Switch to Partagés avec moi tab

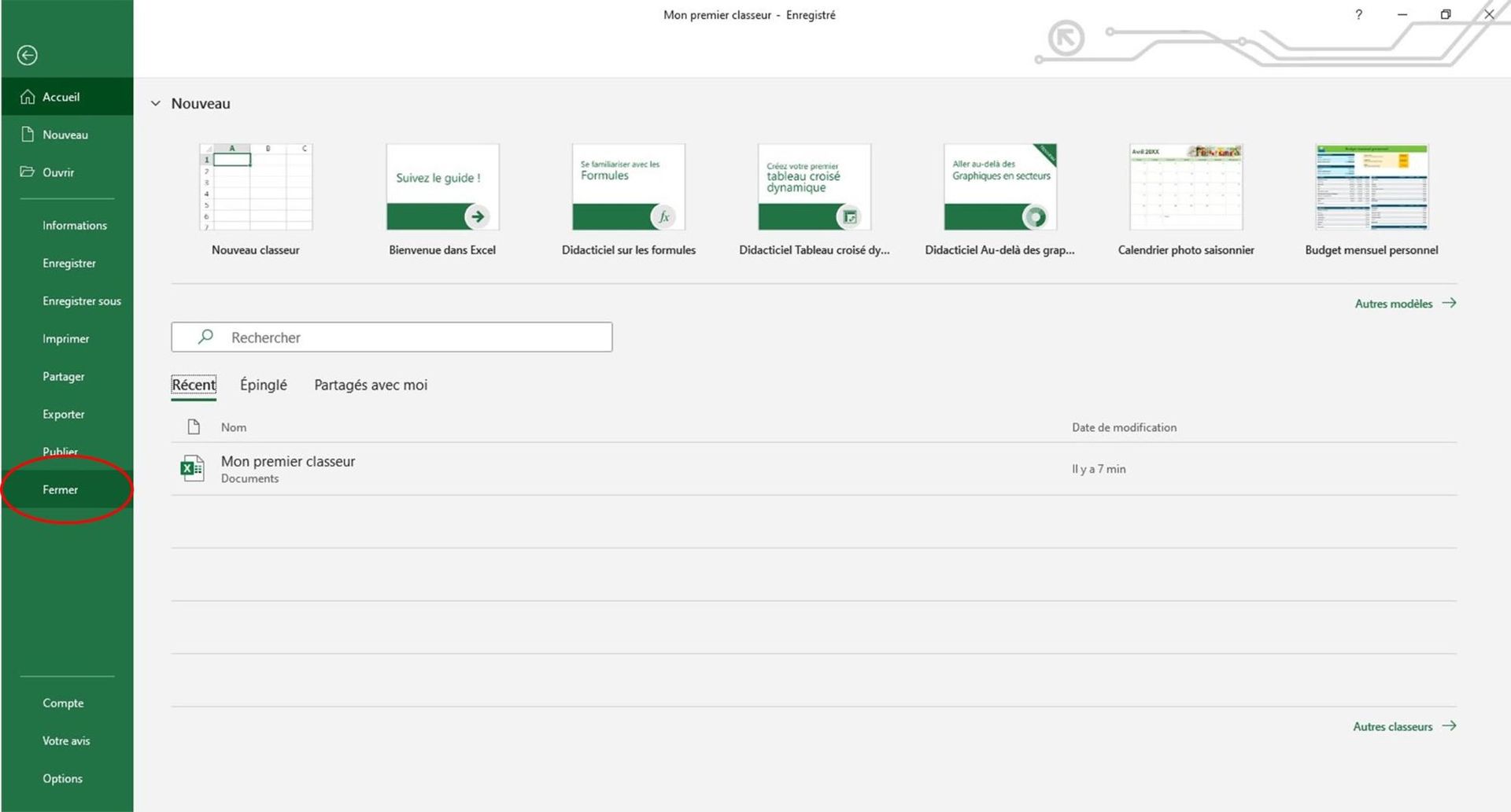point(371,385)
